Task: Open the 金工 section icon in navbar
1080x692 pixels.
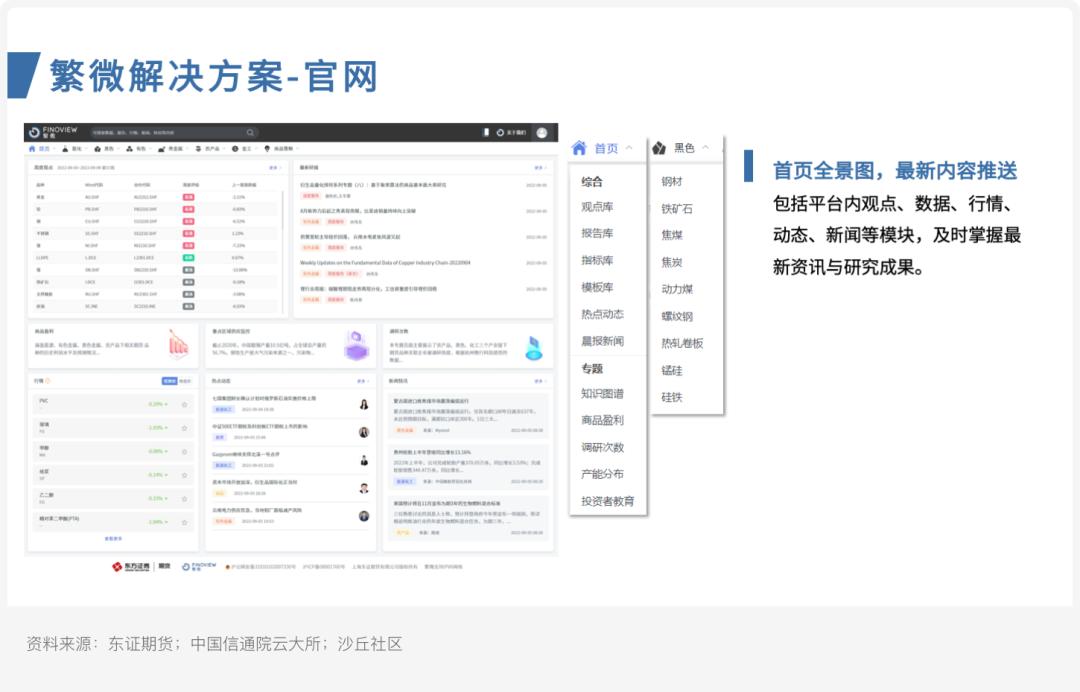Action: tap(235, 149)
